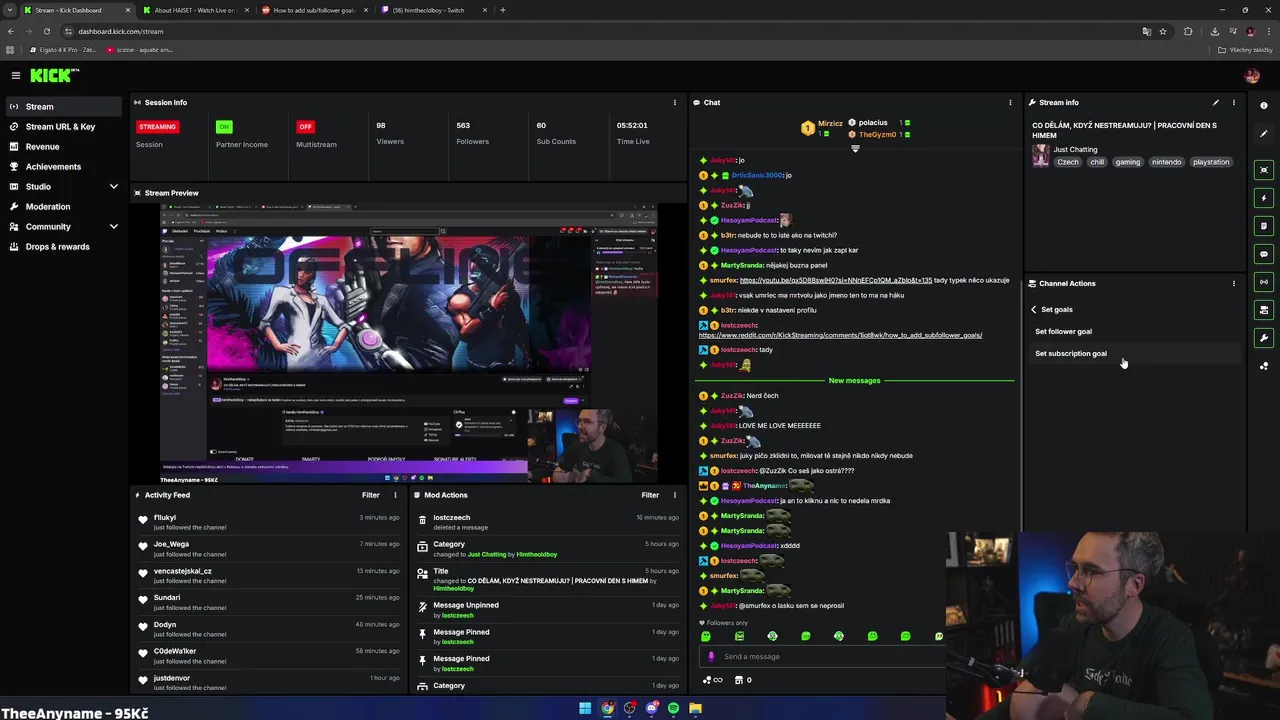Open Windows Start menu
The height and width of the screenshot is (720, 1280).
585,708
